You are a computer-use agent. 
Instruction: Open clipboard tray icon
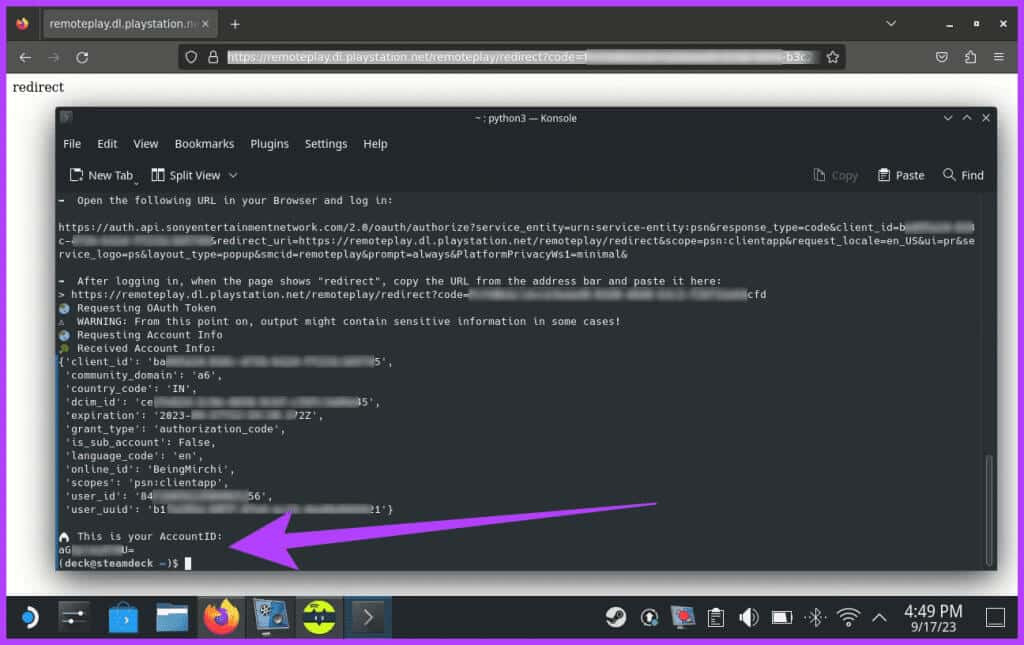click(x=716, y=617)
